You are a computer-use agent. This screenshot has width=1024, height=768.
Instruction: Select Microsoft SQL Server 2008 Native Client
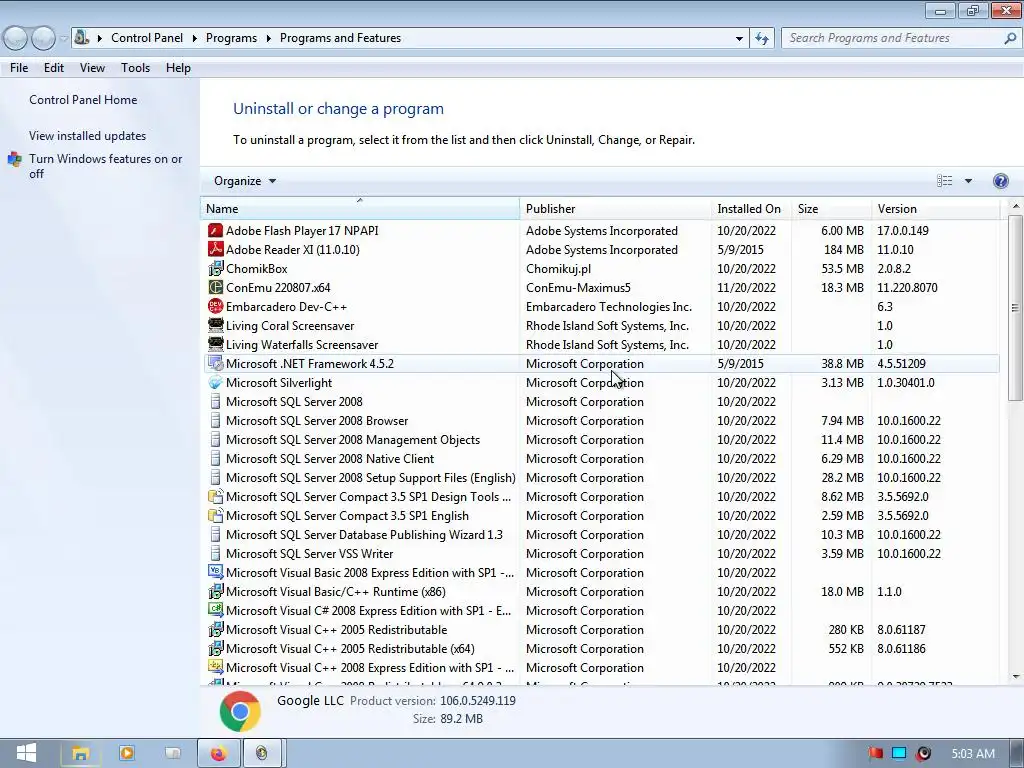click(601, 459)
